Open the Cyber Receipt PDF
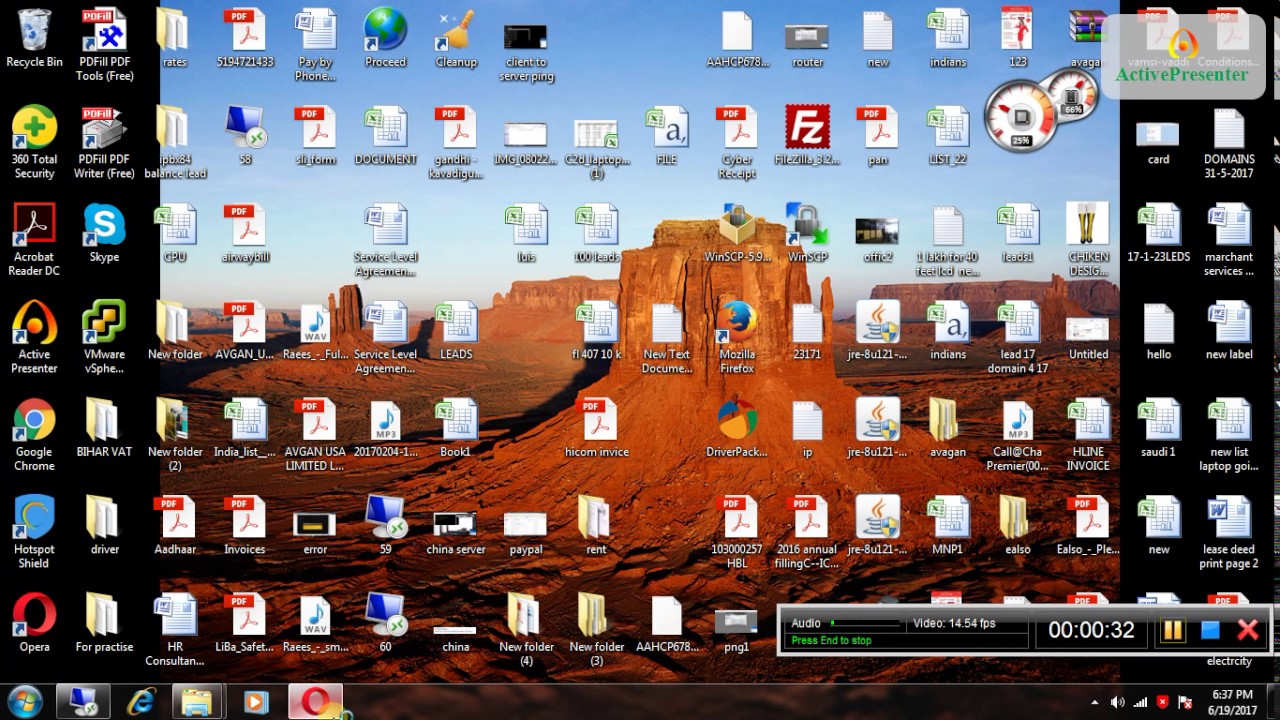This screenshot has height=720, width=1280. coord(737,143)
